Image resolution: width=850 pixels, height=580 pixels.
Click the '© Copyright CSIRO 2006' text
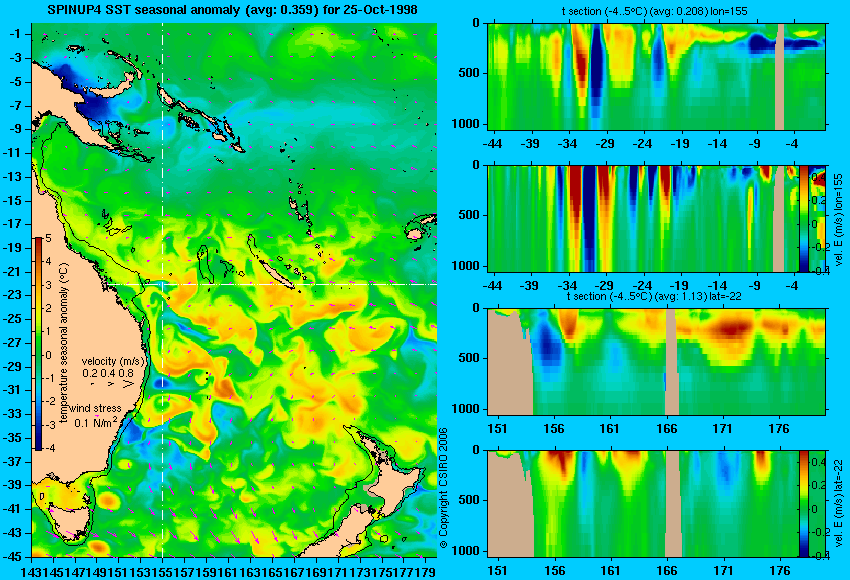pyautogui.click(x=443, y=488)
